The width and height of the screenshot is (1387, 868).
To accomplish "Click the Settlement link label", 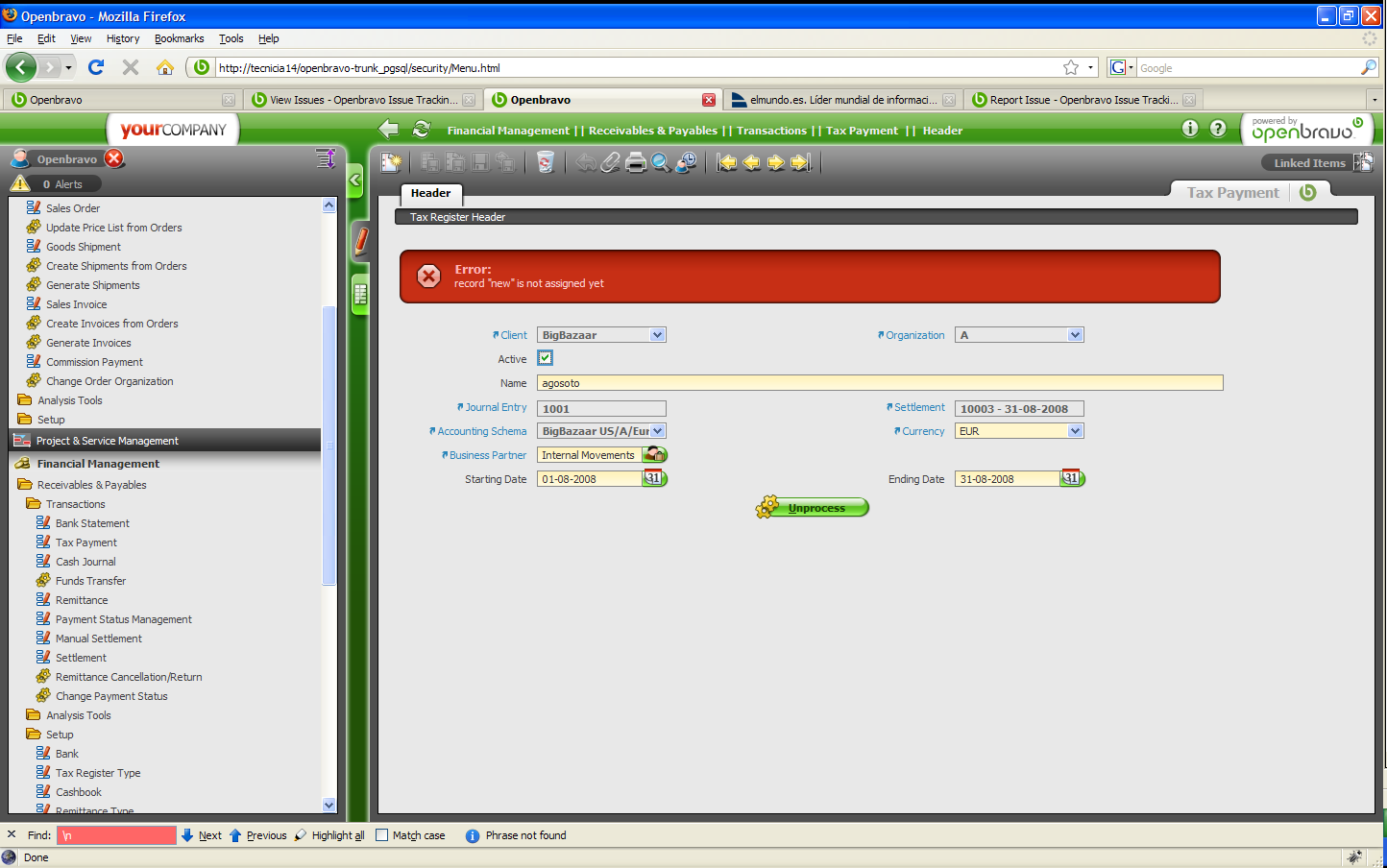I will [919, 407].
